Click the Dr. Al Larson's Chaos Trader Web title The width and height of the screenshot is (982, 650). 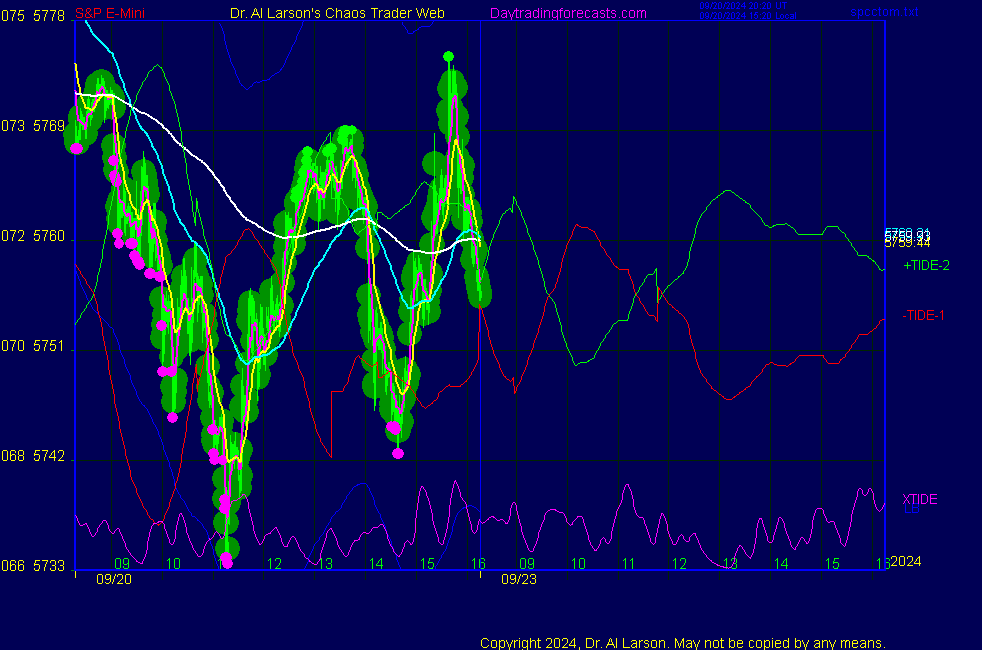(x=337, y=13)
